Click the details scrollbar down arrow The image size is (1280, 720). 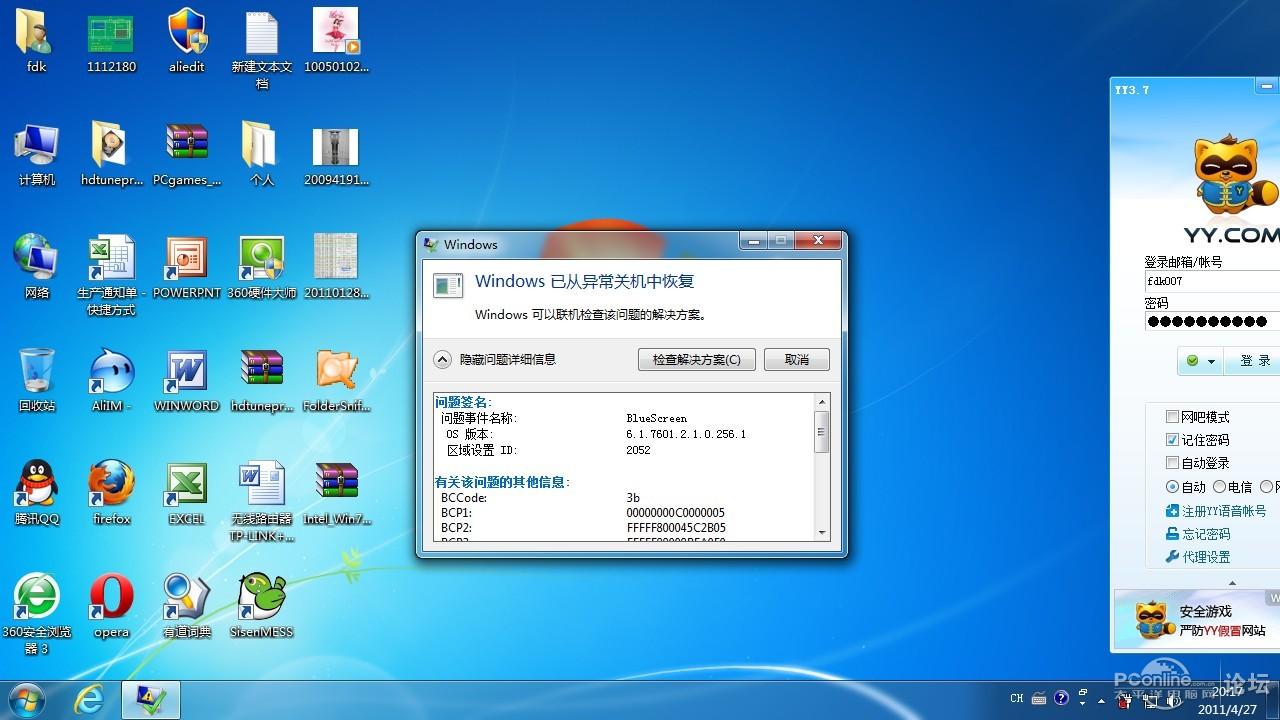coord(822,533)
